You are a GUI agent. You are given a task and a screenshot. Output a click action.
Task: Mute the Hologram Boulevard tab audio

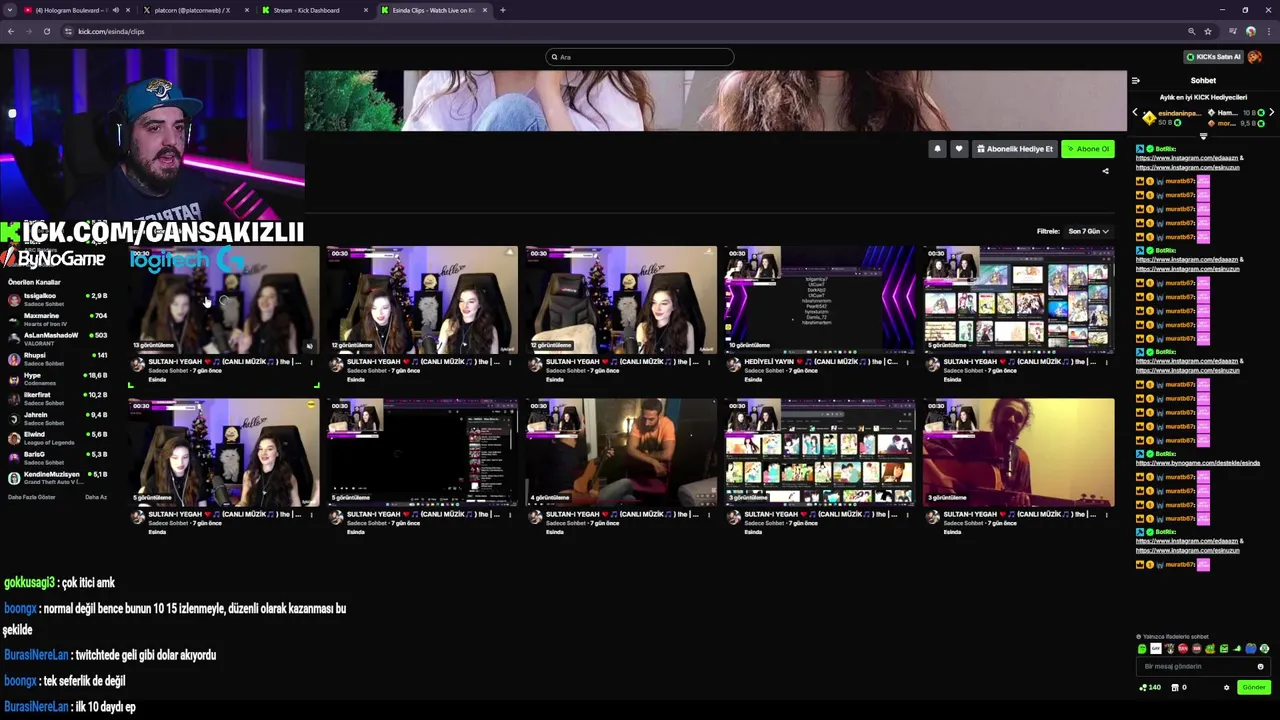coord(115,10)
